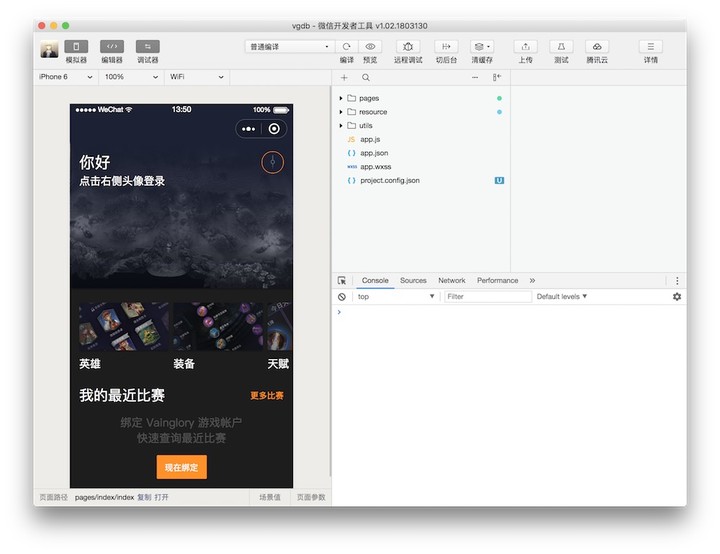Click the U status badge on project.config.json

coord(499,181)
